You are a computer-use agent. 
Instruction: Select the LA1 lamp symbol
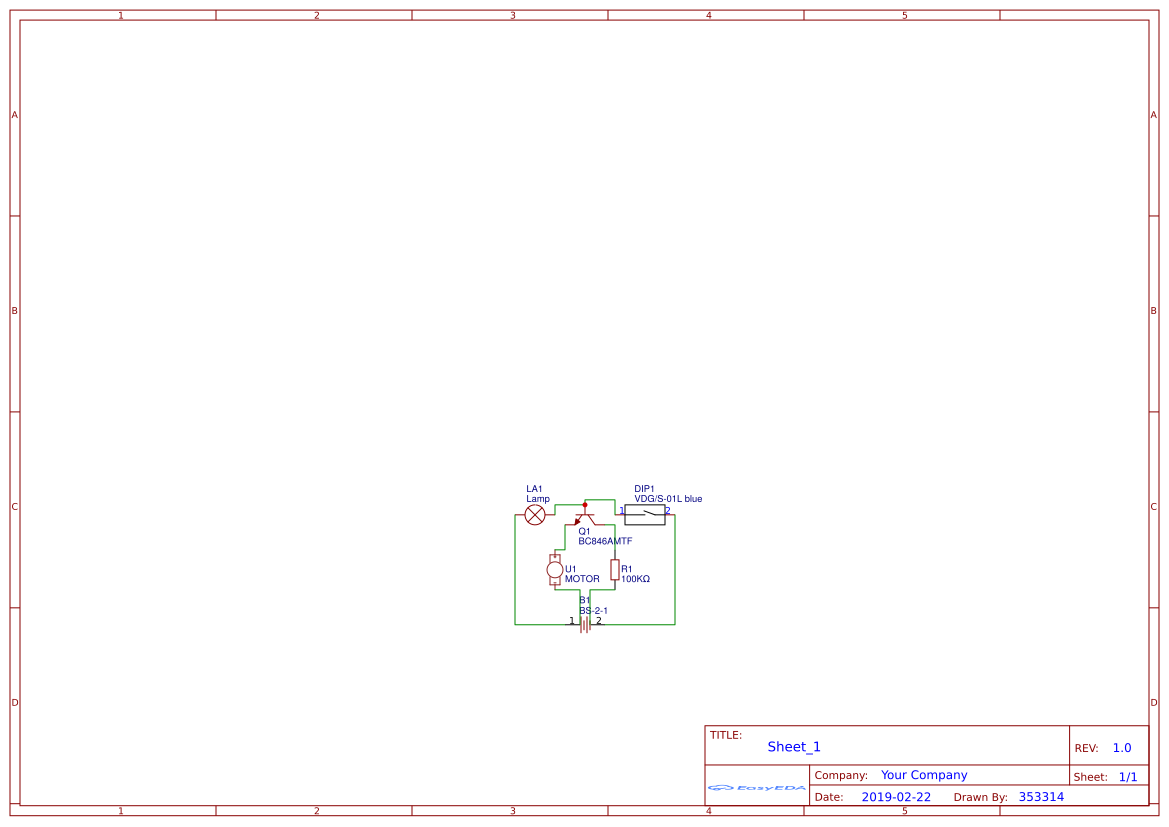535,515
